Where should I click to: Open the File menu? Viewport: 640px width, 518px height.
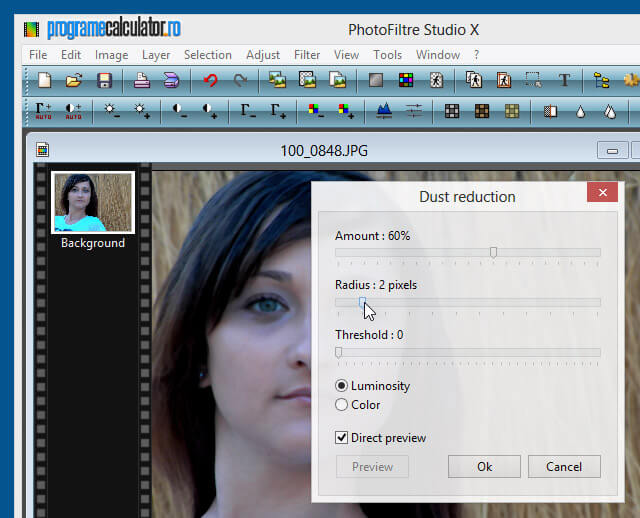pyautogui.click(x=38, y=55)
